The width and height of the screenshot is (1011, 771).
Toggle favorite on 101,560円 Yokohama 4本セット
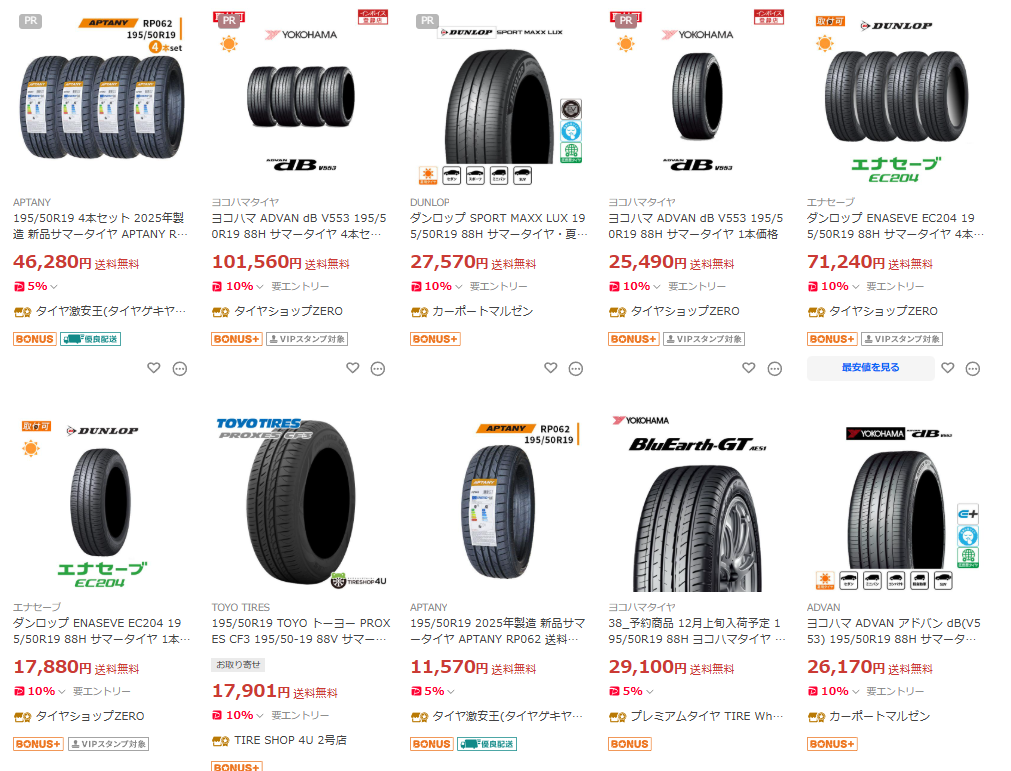coord(352,368)
